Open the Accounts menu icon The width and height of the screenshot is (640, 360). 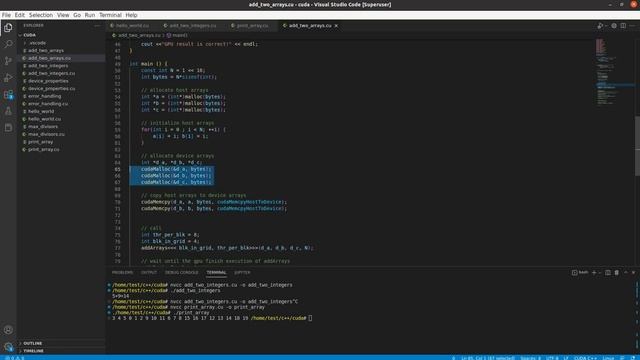[8, 330]
